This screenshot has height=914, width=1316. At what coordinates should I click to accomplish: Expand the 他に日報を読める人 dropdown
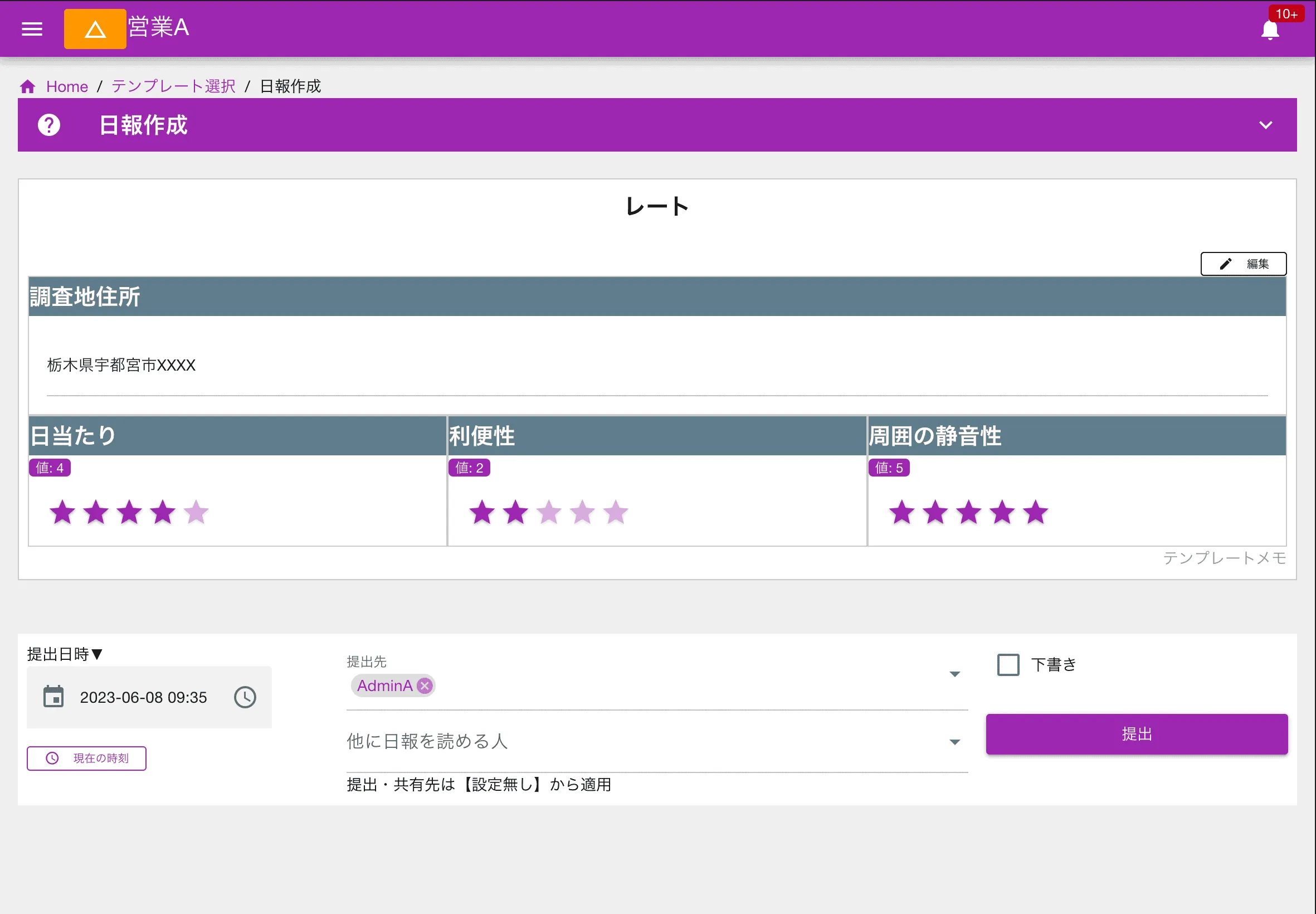954,742
